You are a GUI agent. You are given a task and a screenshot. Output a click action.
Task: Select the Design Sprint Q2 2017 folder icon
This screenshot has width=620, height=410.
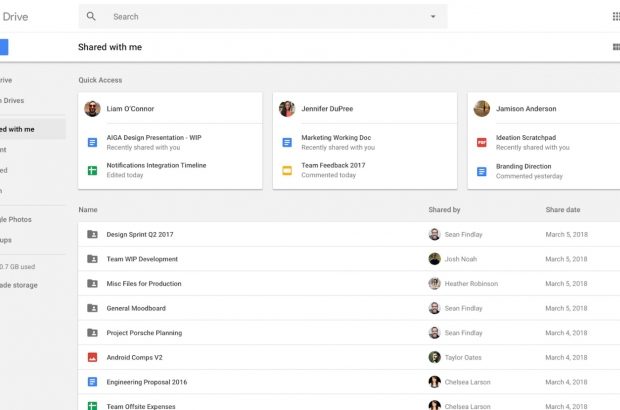(x=92, y=234)
